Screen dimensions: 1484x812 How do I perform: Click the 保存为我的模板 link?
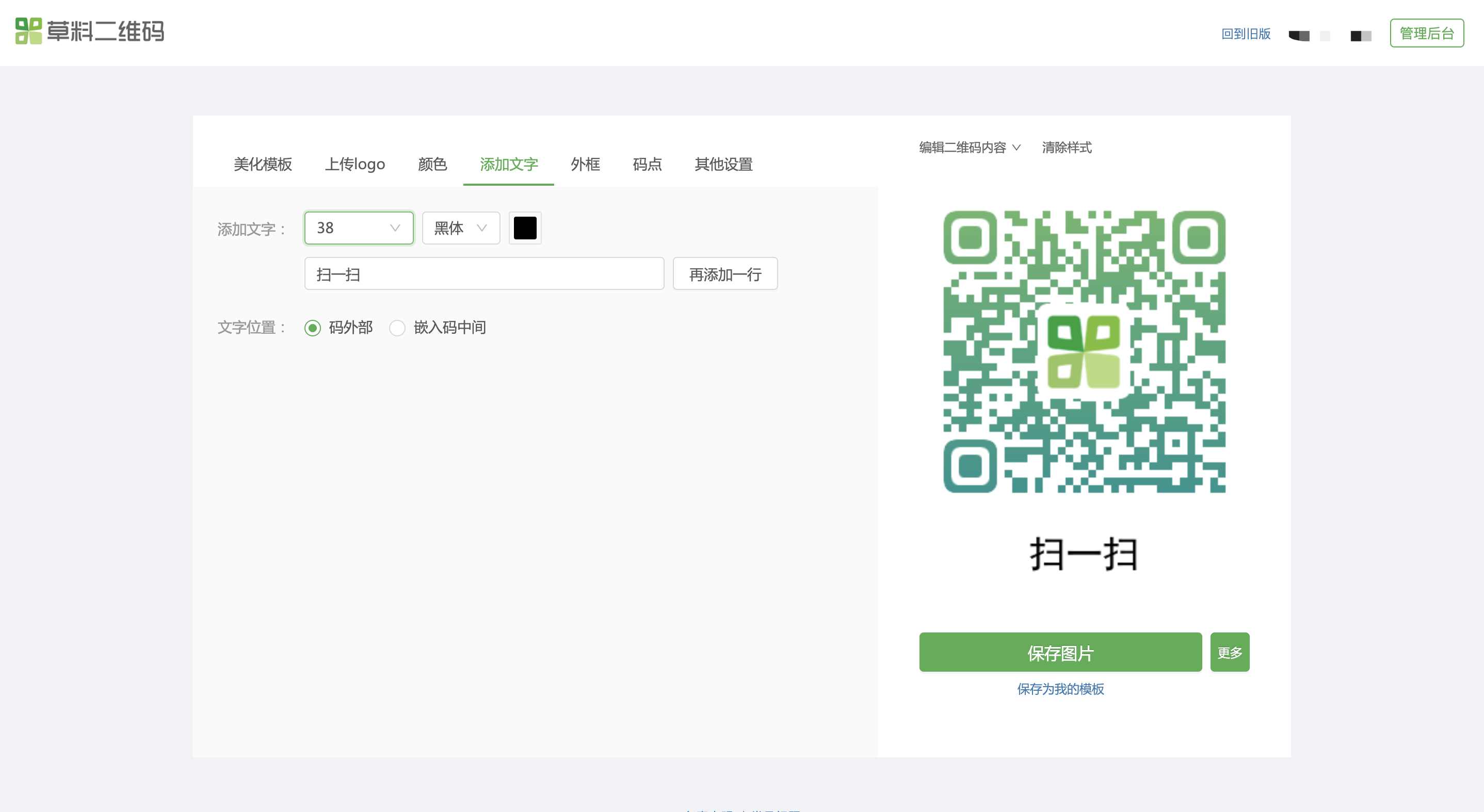click(x=1060, y=689)
